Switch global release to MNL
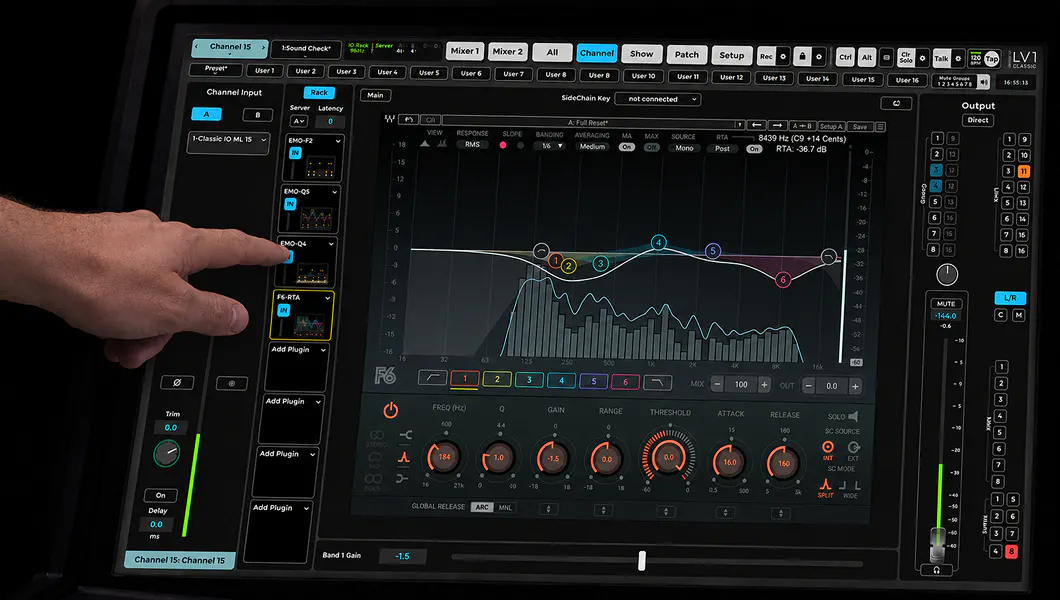The width and height of the screenshot is (1060, 600). click(504, 507)
